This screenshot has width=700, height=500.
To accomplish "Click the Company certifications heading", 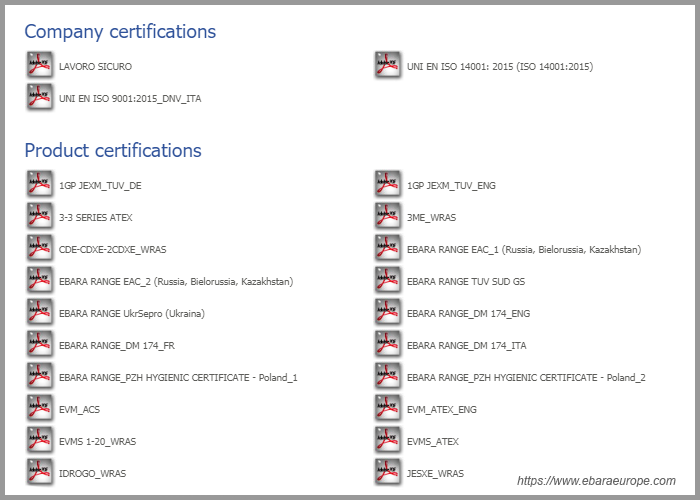I will coord(120,32).
